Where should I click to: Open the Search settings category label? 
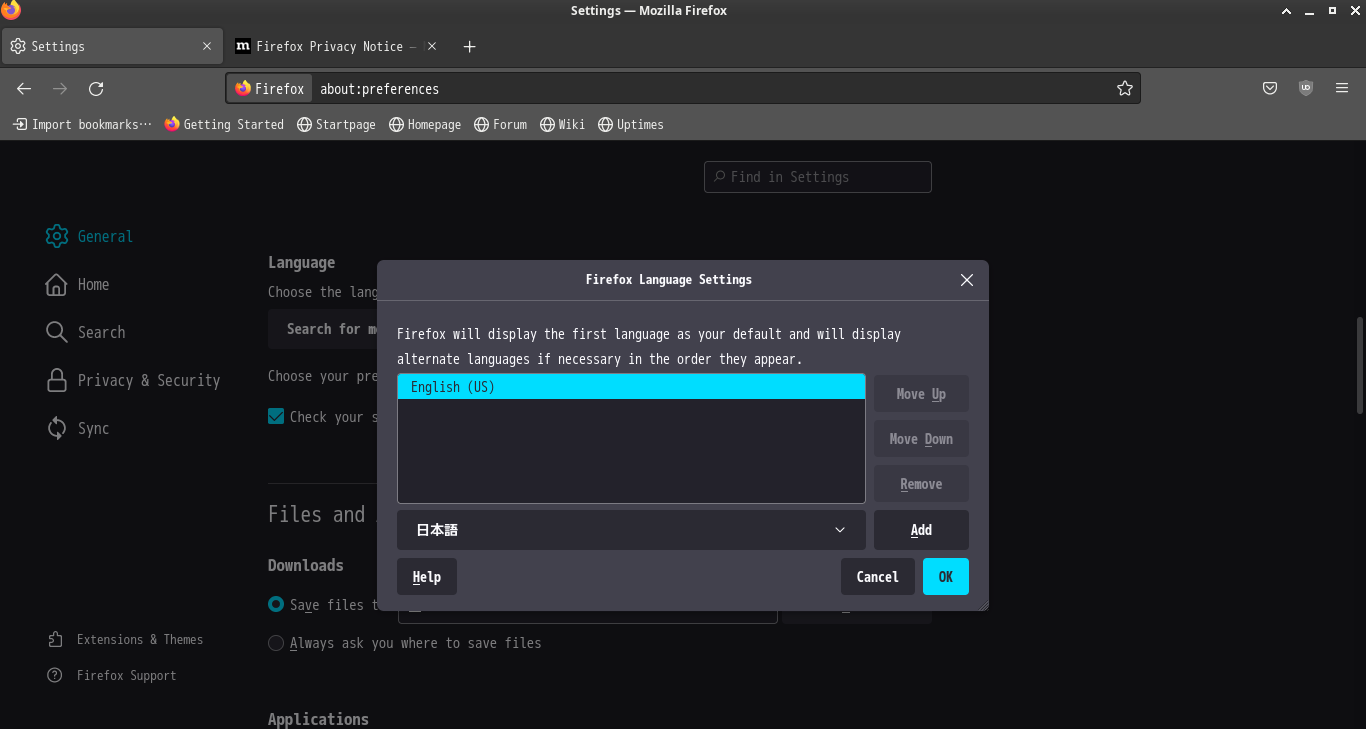click(x=102, y=333)
